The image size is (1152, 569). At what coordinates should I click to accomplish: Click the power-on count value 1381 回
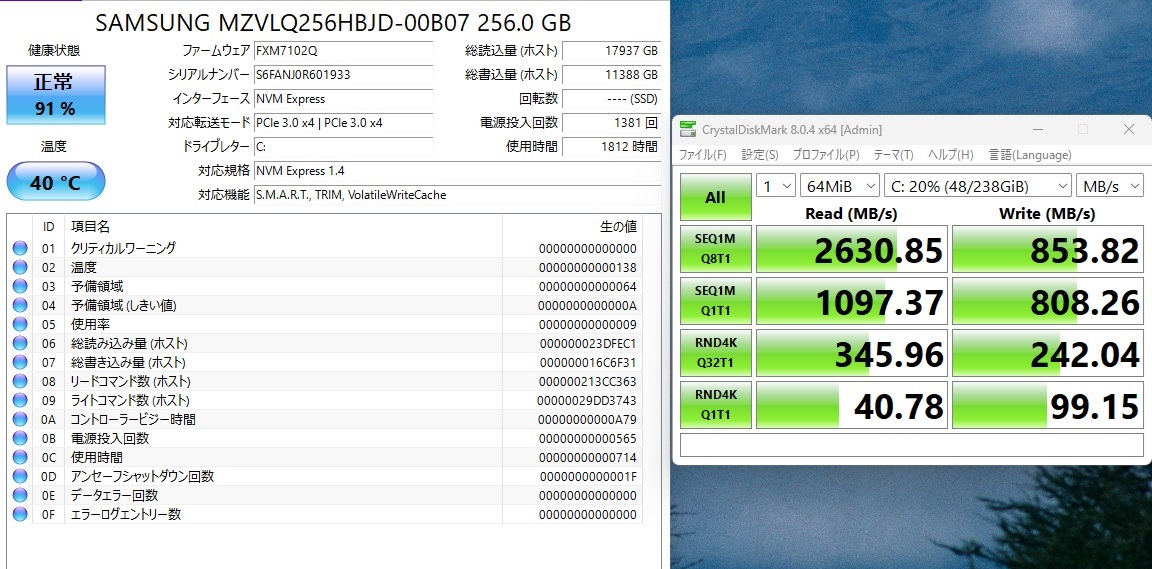[x=611, y=123]
